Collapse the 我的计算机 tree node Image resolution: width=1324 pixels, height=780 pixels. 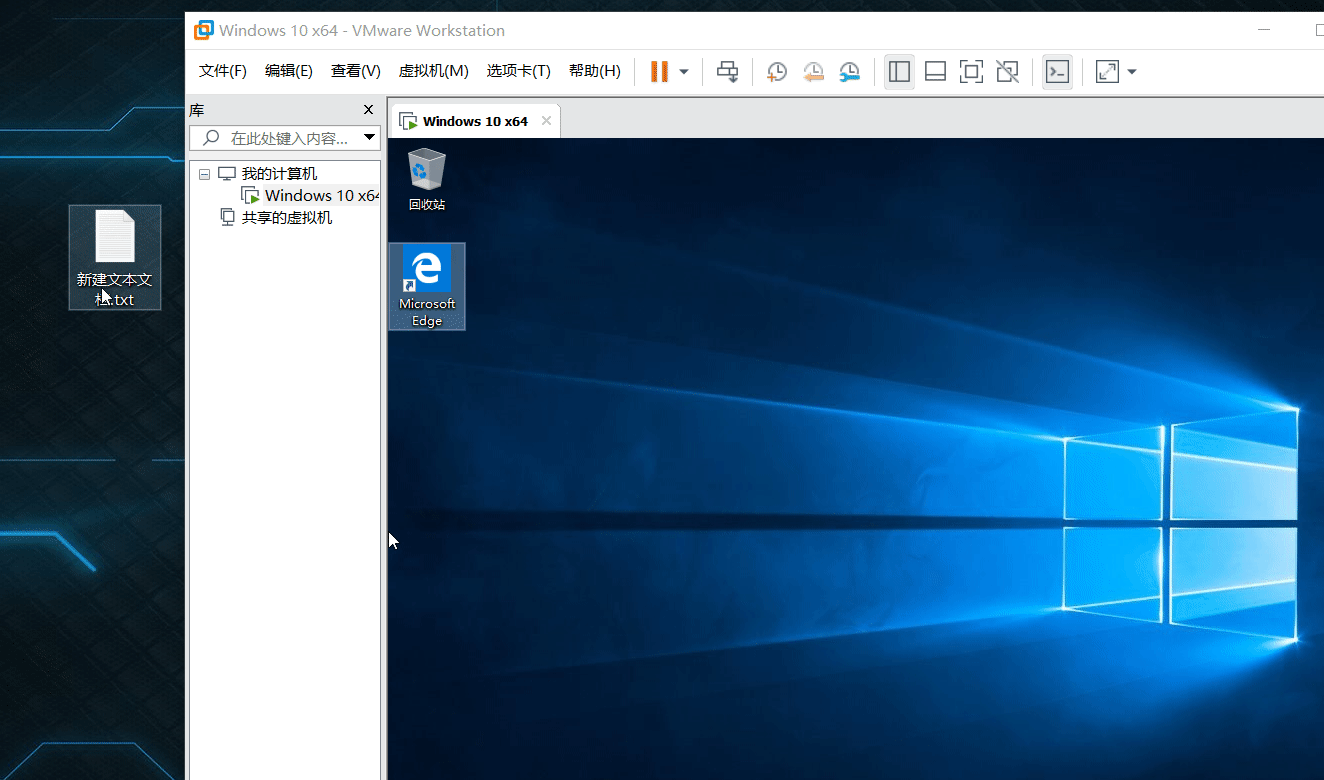204,173
